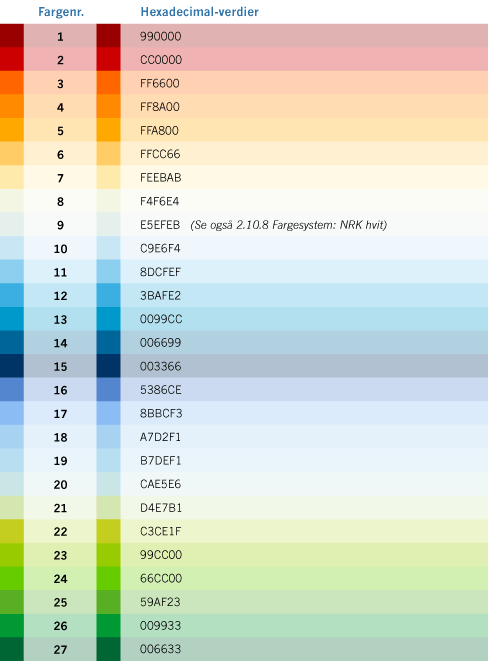This screenshot has height=662, width=488.
Task: Select hex value F4F6E4
Action: tap(159, 201)
